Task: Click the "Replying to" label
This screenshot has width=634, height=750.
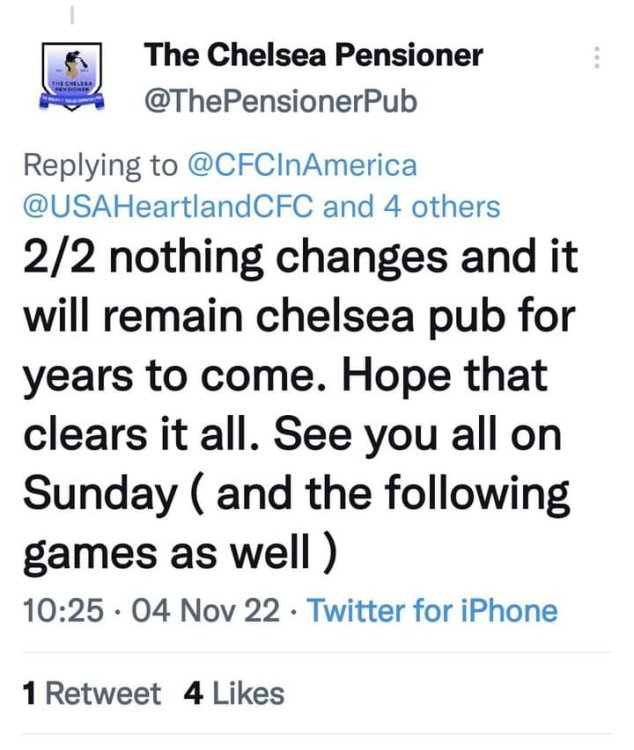Action: 100,165
